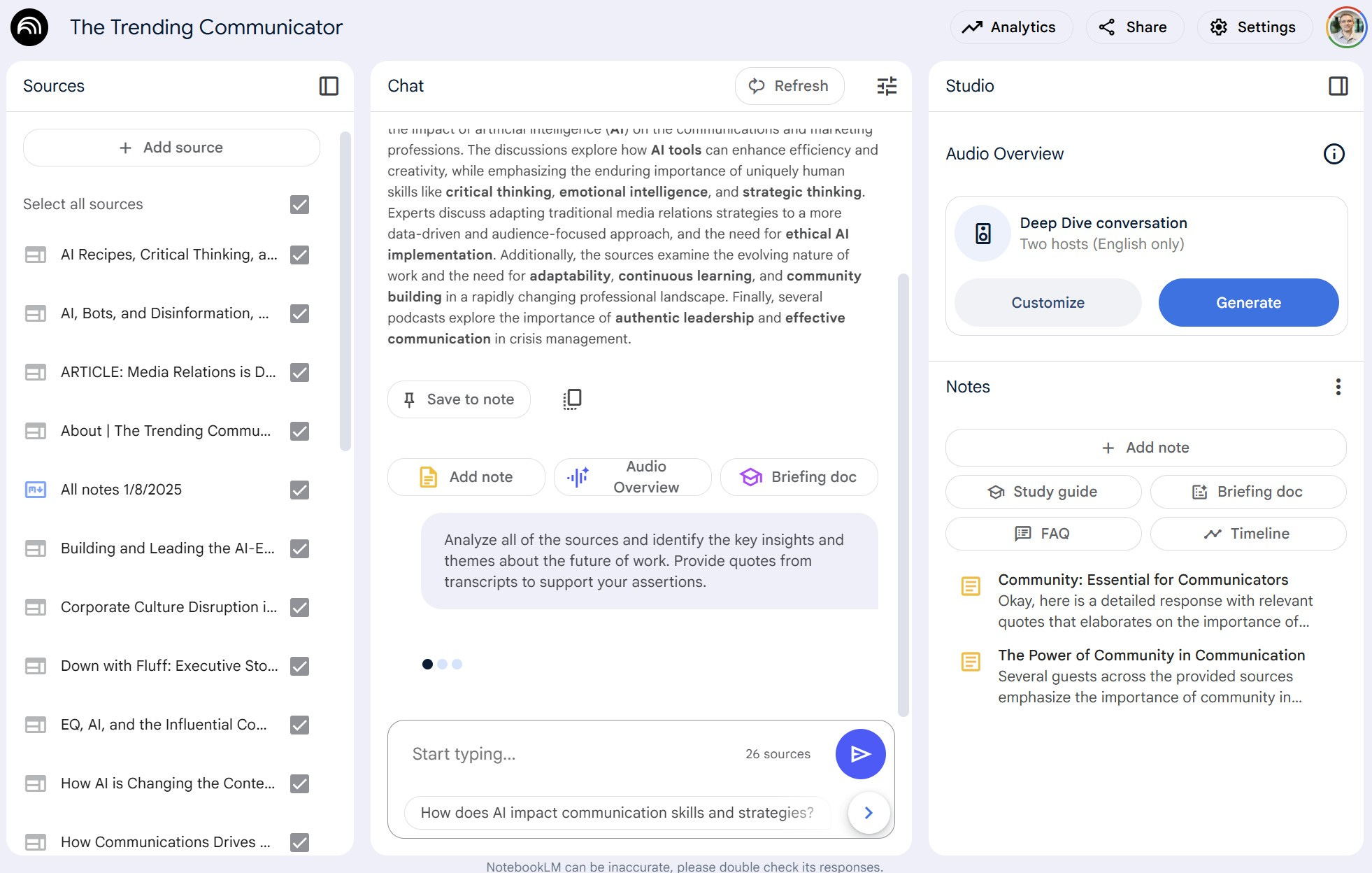
Task: Click Add note chip in chat
Action: (x=466, y=477)
